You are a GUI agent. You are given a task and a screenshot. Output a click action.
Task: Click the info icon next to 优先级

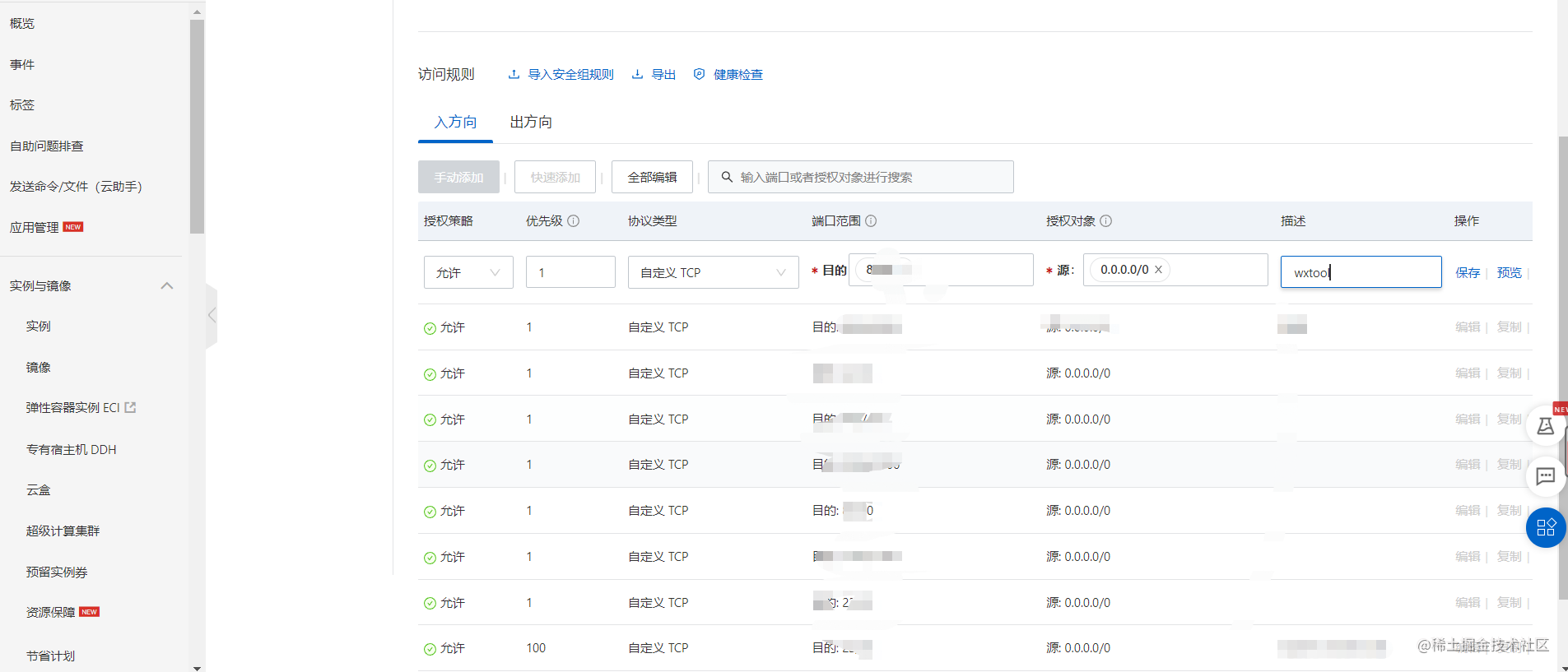[574, 220]
